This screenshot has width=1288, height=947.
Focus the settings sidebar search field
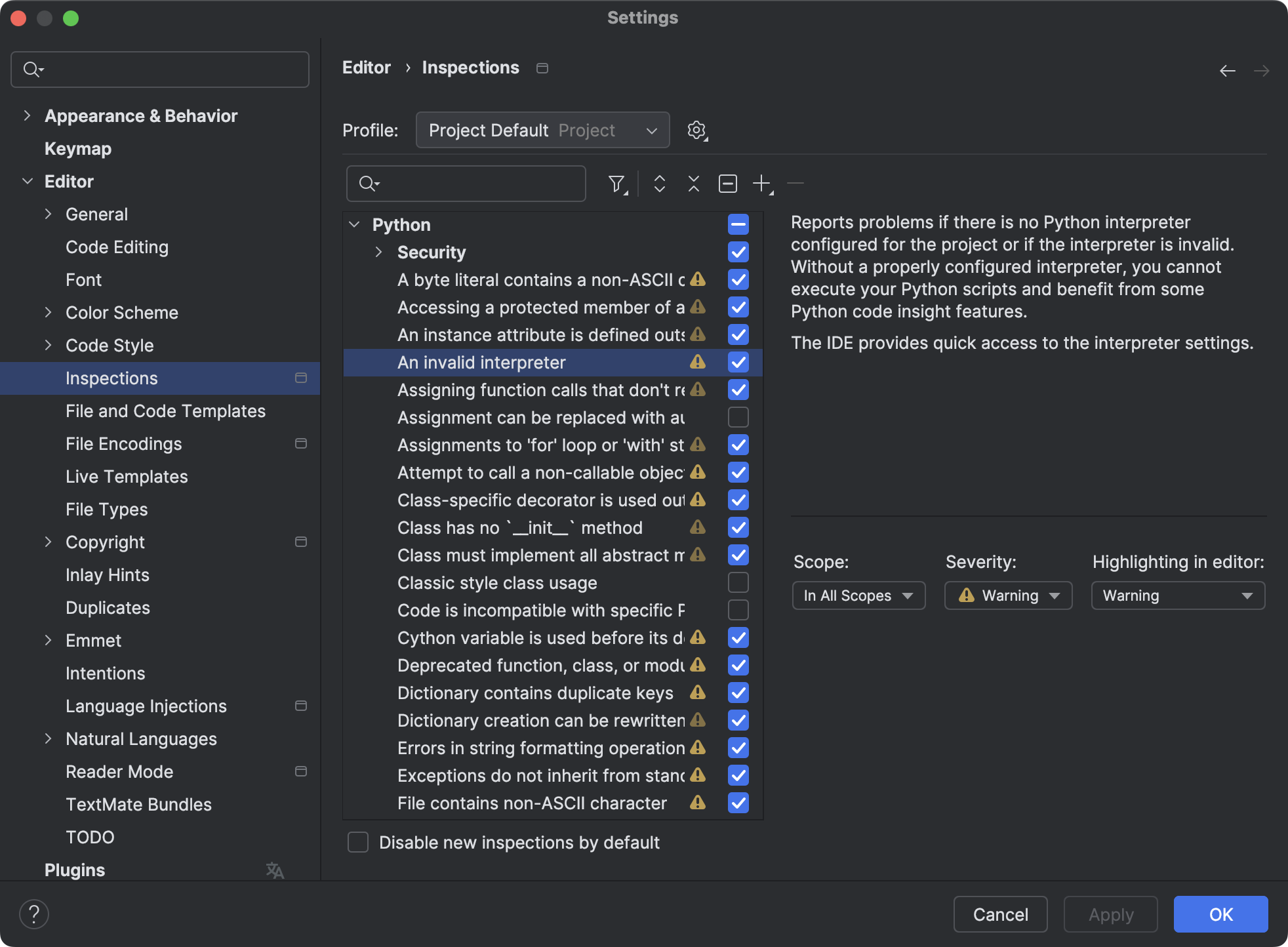160,70
